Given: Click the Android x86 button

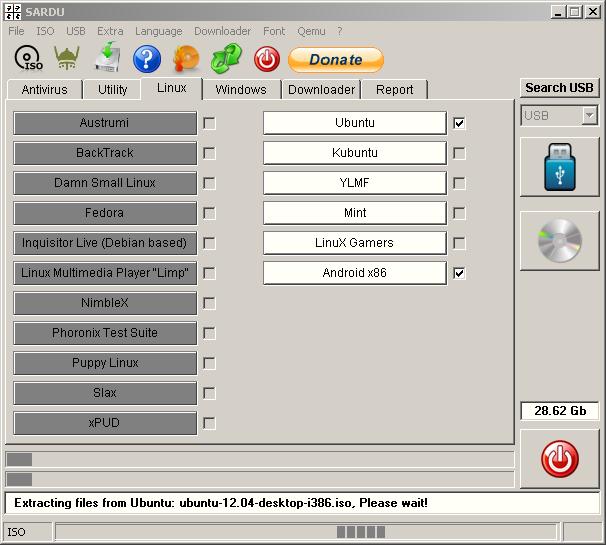Looking at the screenshot, I should click(x=355, y=273).
